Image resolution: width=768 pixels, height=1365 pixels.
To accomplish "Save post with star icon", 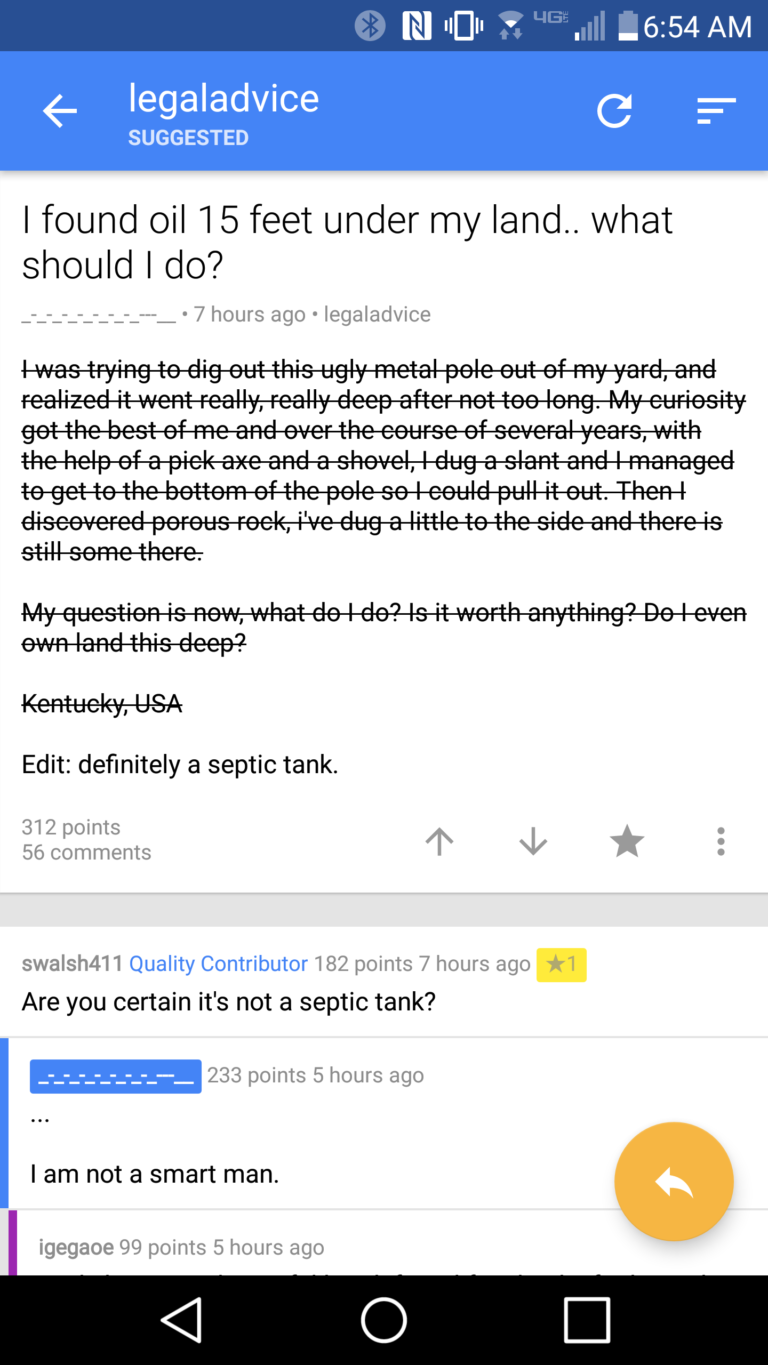I will click(x=627, y=841).
